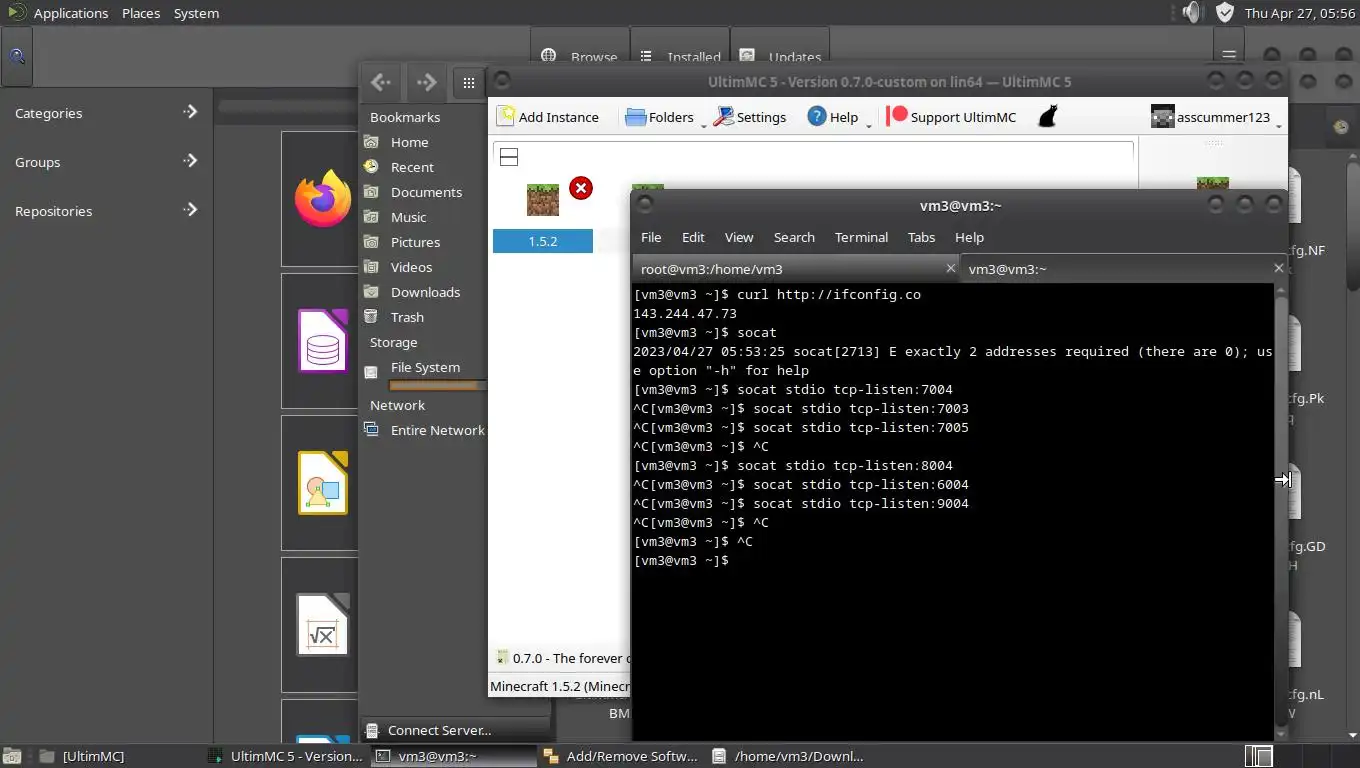Switch to Updates tab in software manager
The height and width of the screenshot is (768, 1360).
pos(782,57)
